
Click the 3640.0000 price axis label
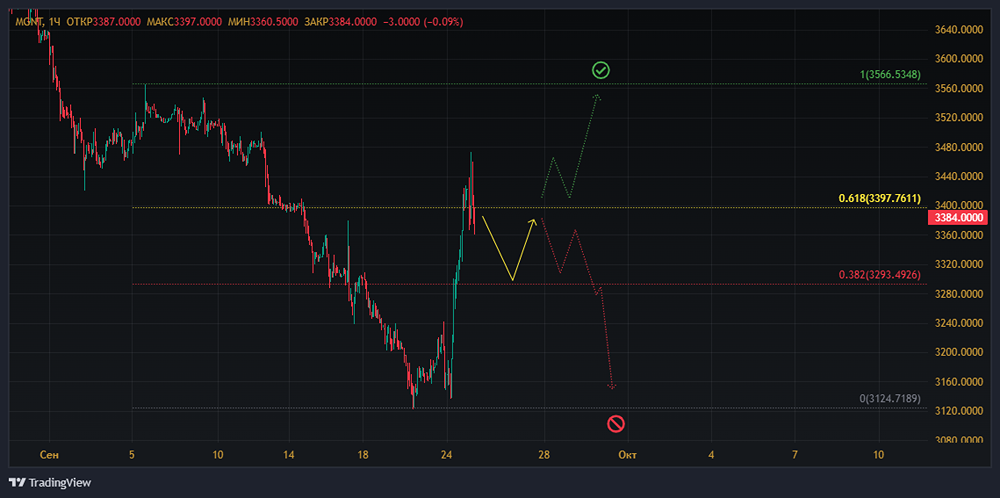click(957, 29)
